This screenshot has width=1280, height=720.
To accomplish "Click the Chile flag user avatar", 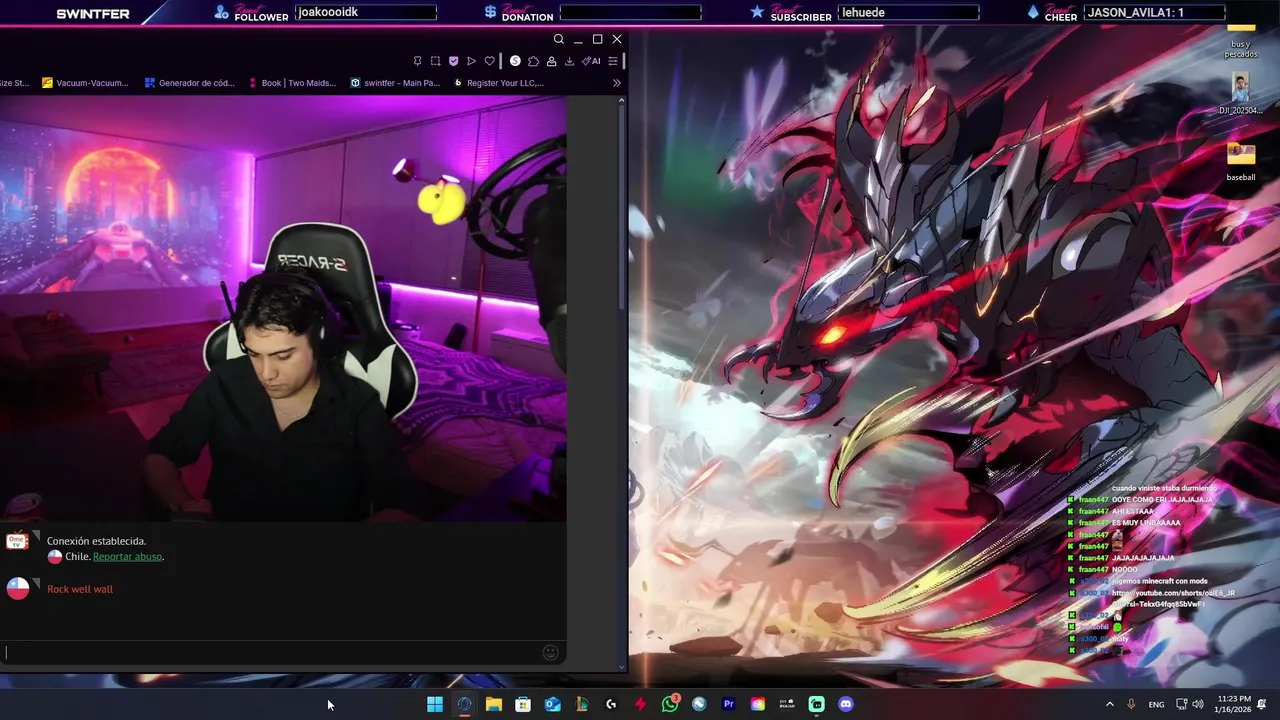I will pyautogui.click(x=18, y=588).
